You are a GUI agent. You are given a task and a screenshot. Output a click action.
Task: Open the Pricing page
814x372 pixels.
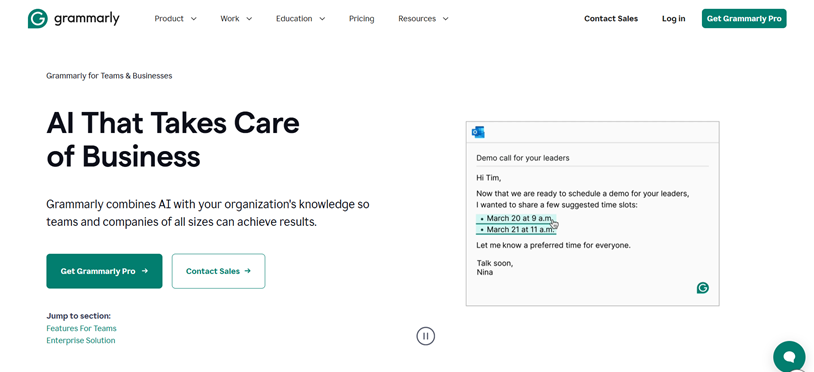[x=361, y=19]
